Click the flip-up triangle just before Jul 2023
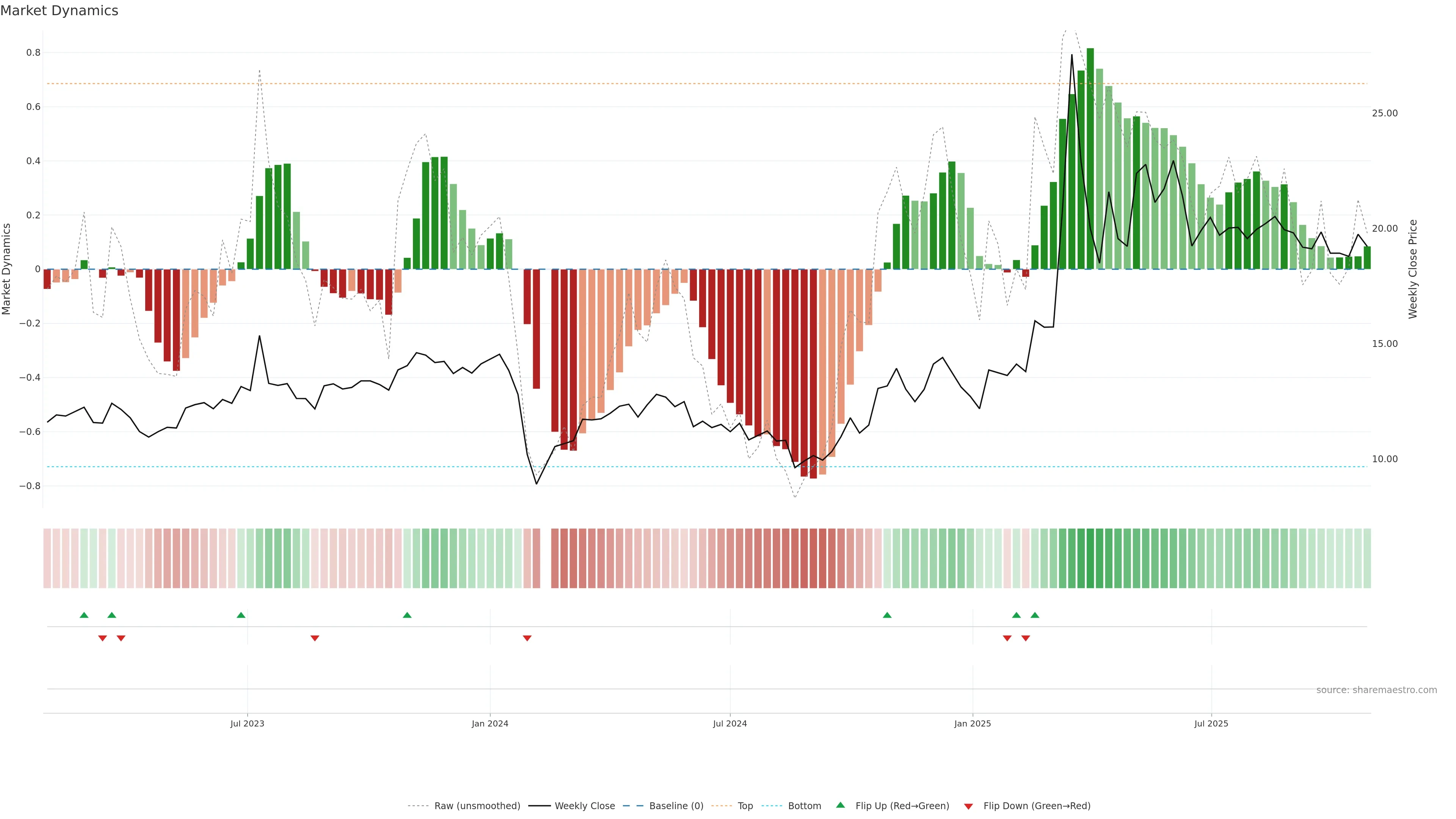This screenshot has width=1456, height=819. click(x=241, y=615)
